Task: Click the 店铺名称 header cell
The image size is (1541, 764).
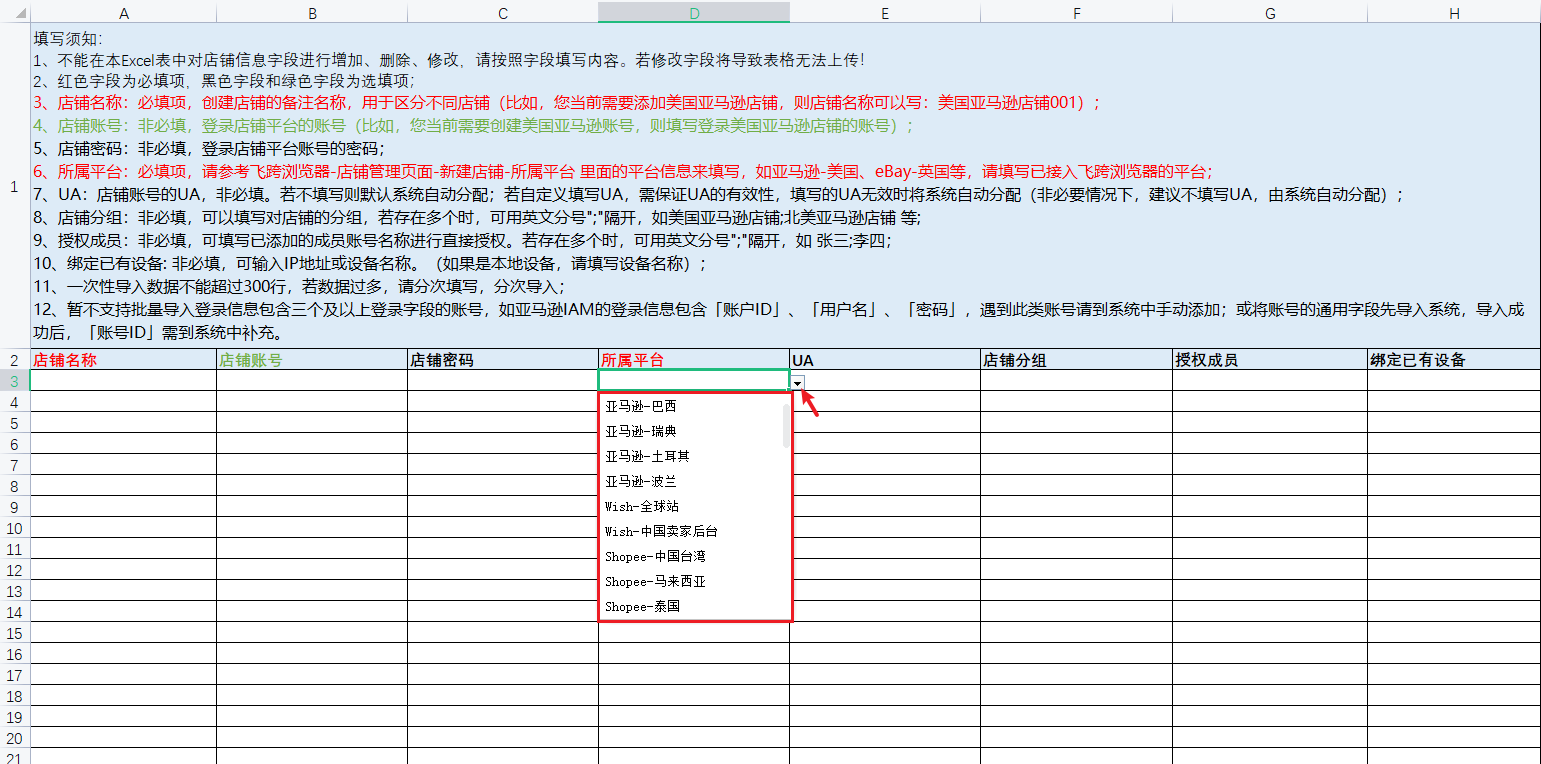Action: [123, 360]
